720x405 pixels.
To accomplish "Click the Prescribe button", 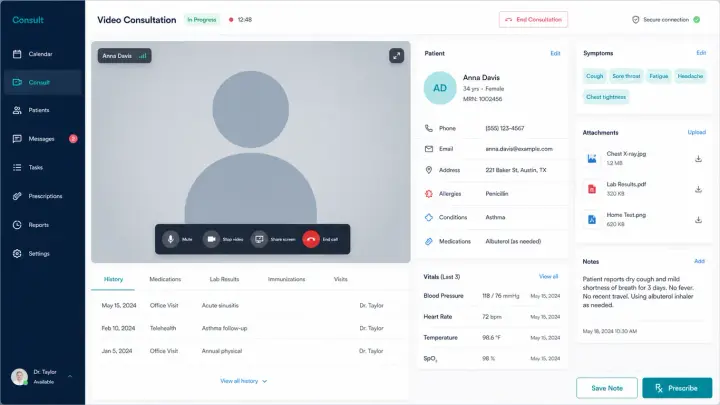I will point(677,388).
